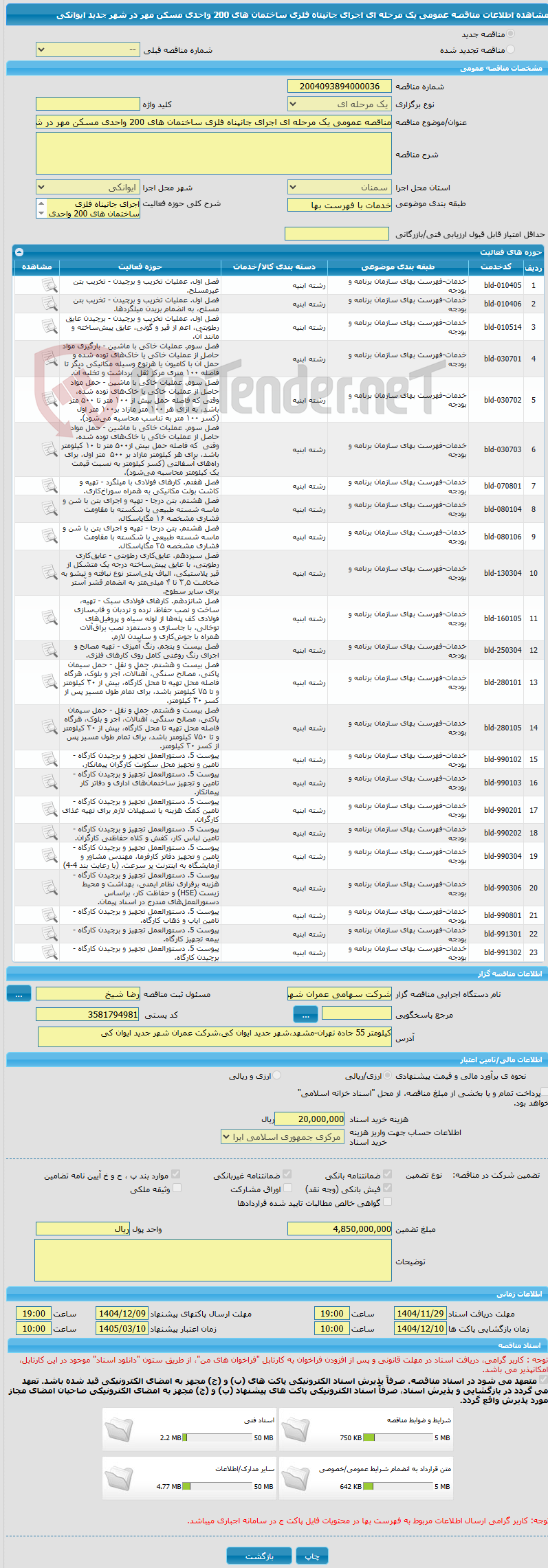The height and width of the screenshot is (1568, 548).
Task: Open view icon for row bld-990306
Action: point(50,888)
